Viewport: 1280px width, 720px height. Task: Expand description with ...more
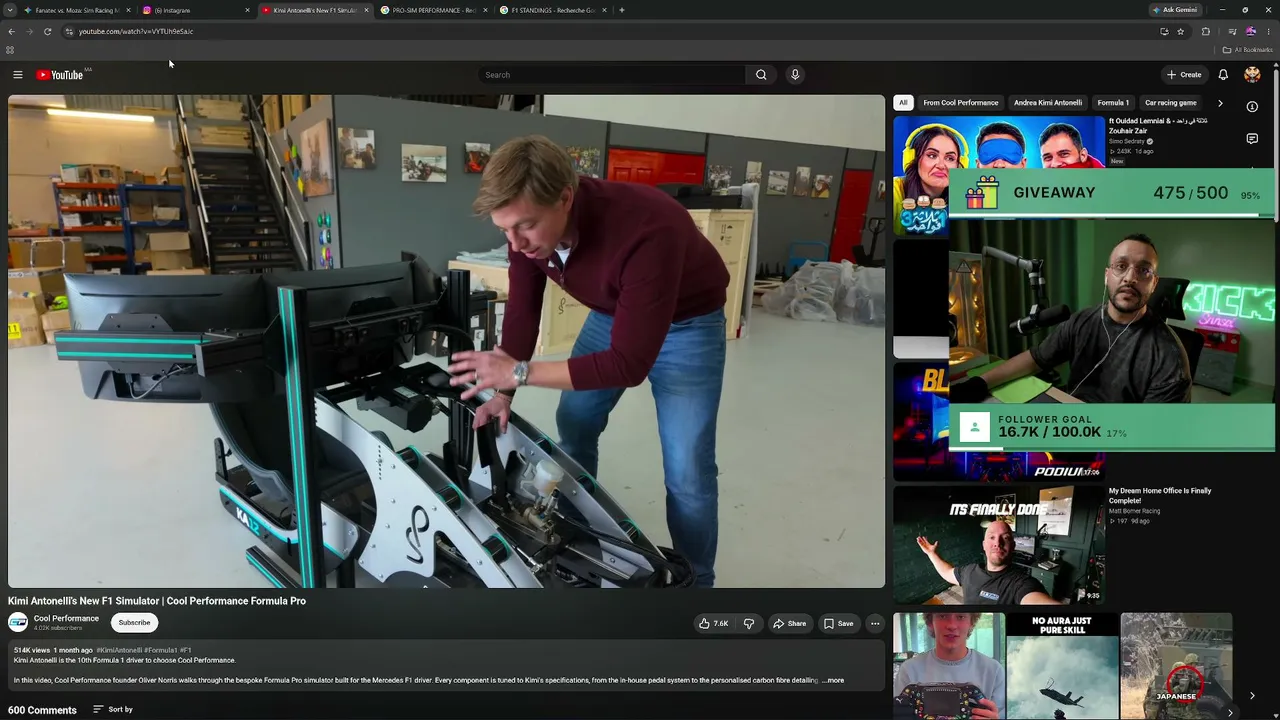coord(833,681)
